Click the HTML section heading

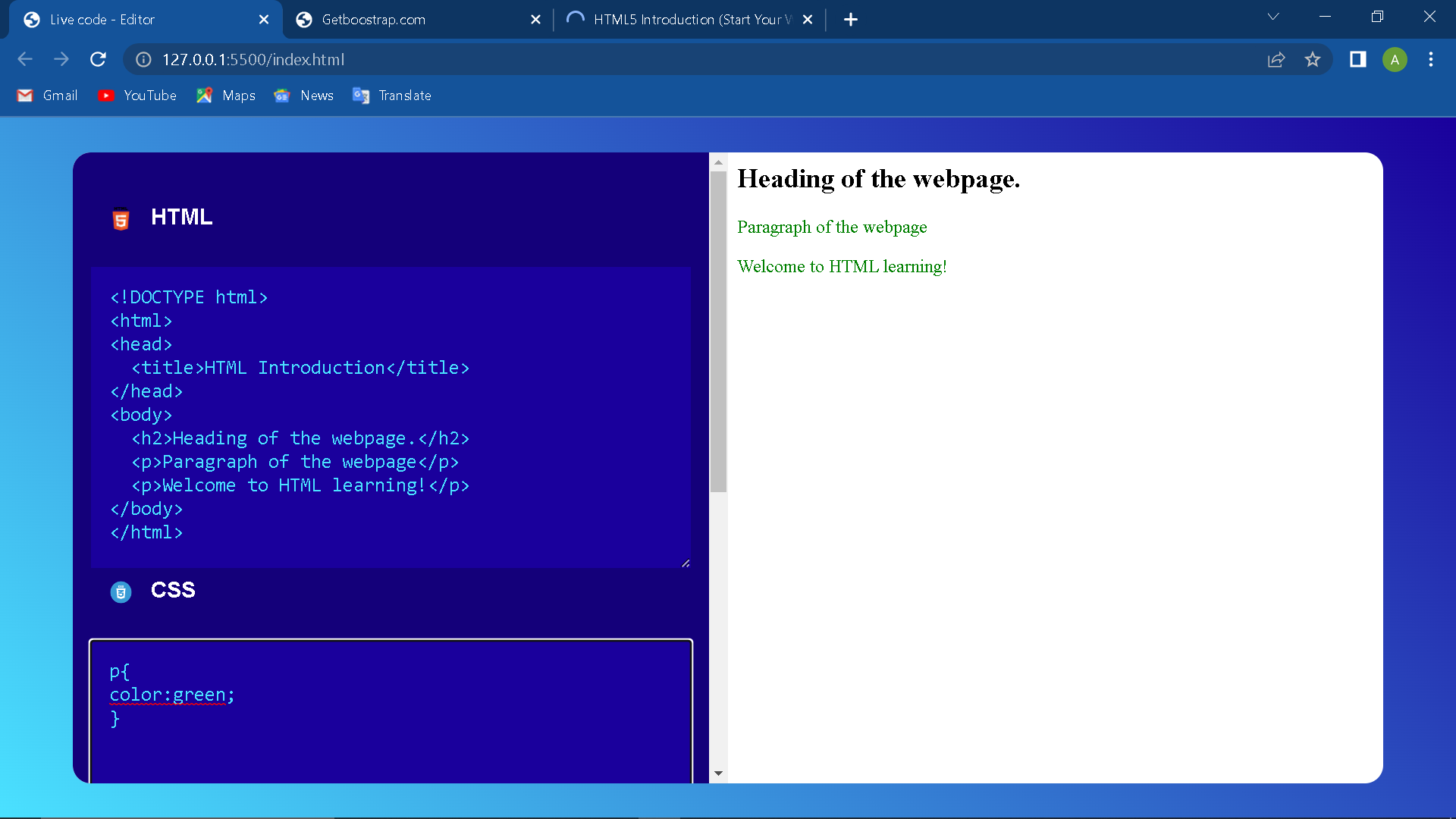pos(181,217)
